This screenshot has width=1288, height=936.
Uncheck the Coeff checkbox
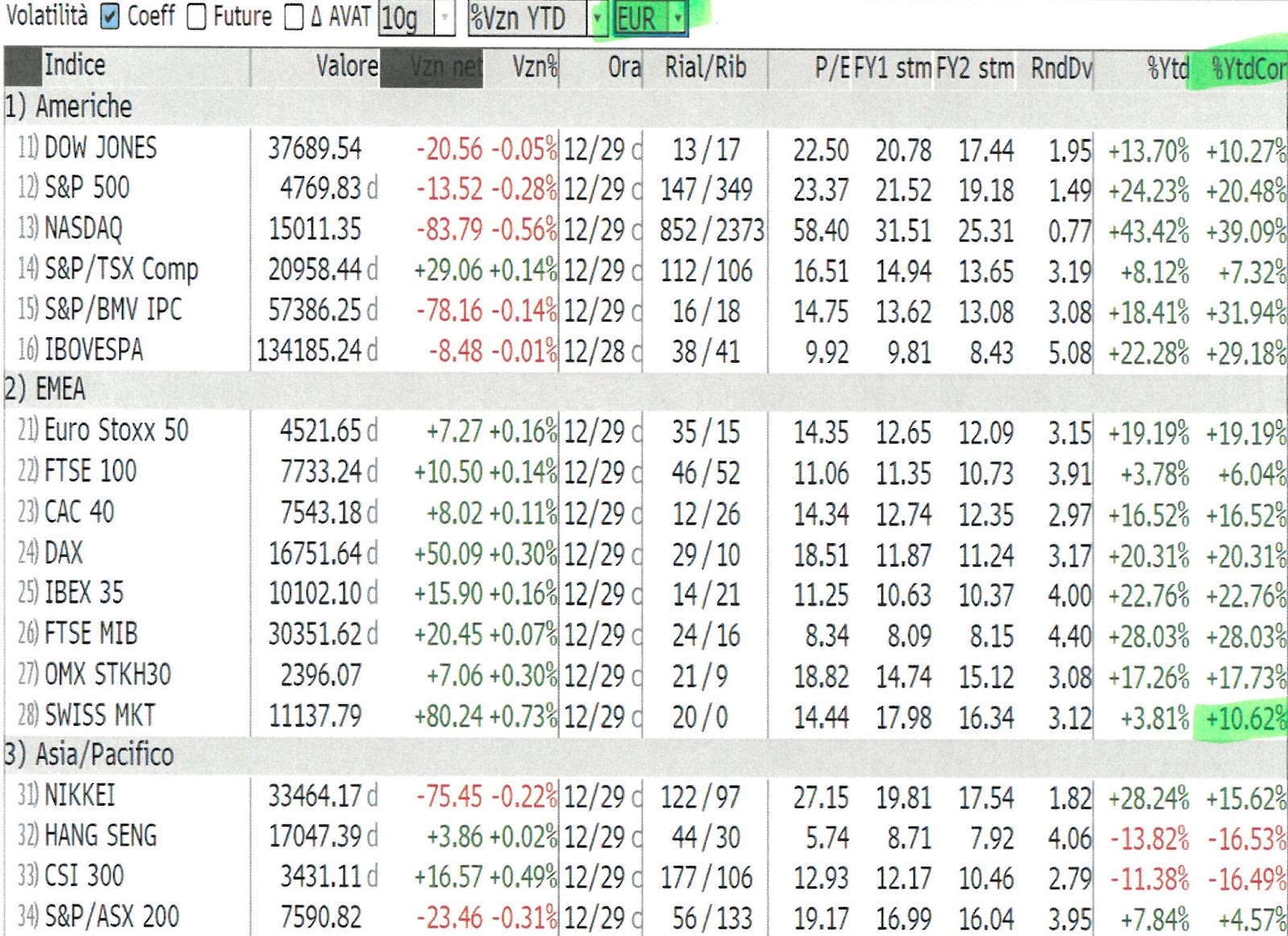[x=110, y=16]
